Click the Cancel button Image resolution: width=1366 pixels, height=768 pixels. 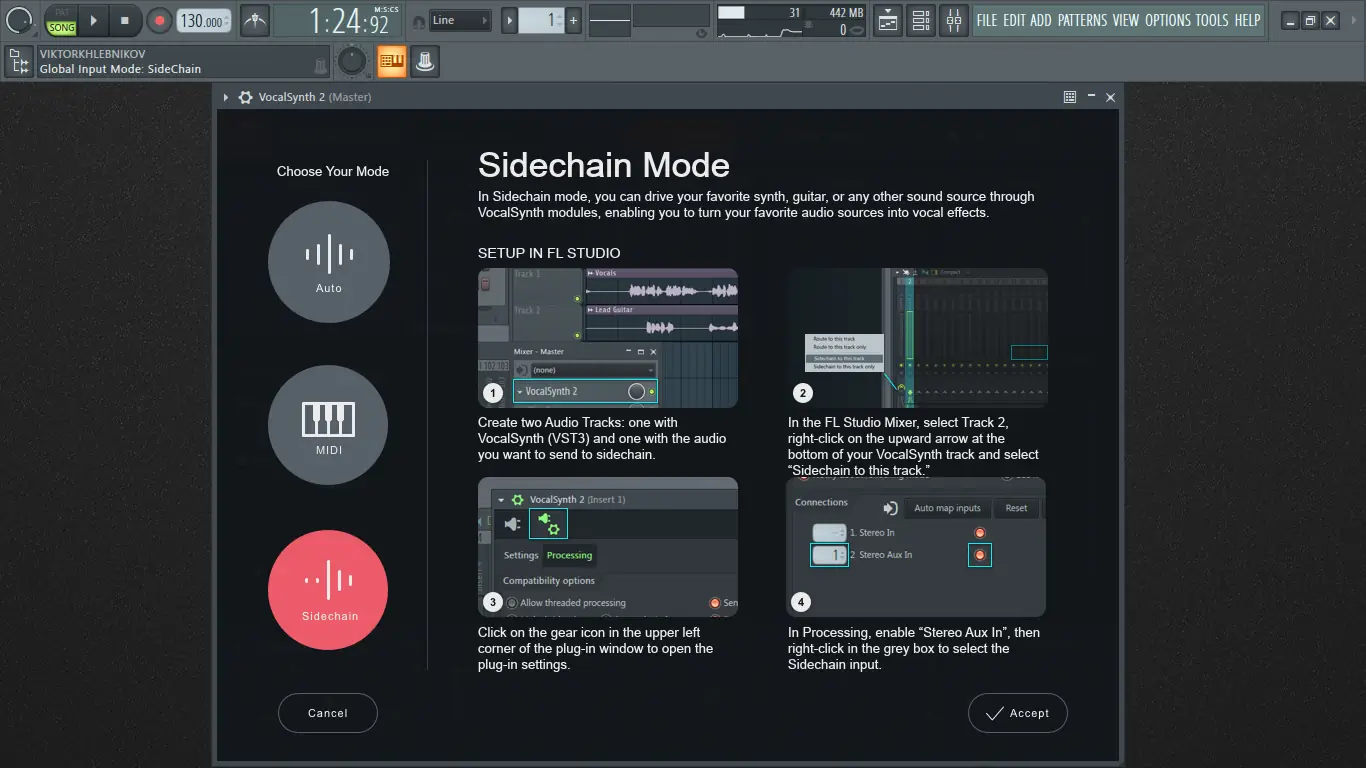coord(328,713)
